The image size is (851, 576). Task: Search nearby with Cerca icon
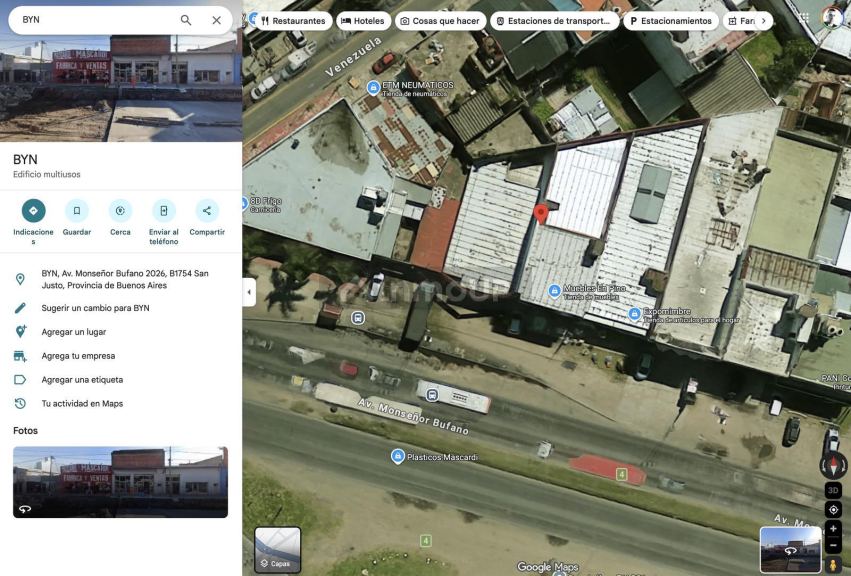[120, 211]
